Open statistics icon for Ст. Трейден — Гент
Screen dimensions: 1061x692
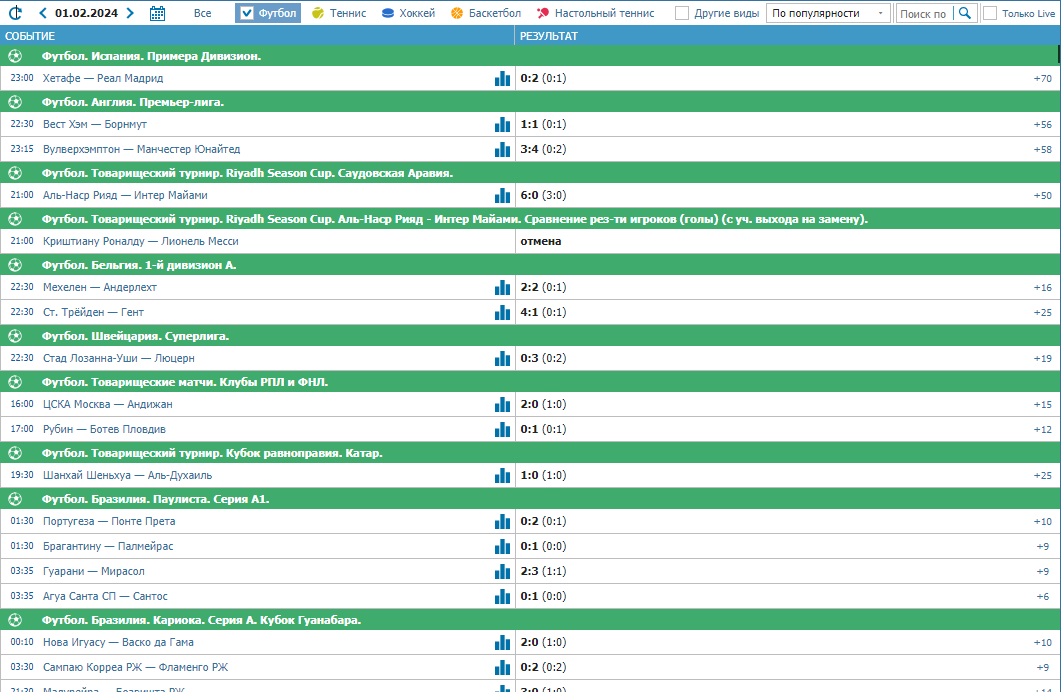(x=502, y=313)
